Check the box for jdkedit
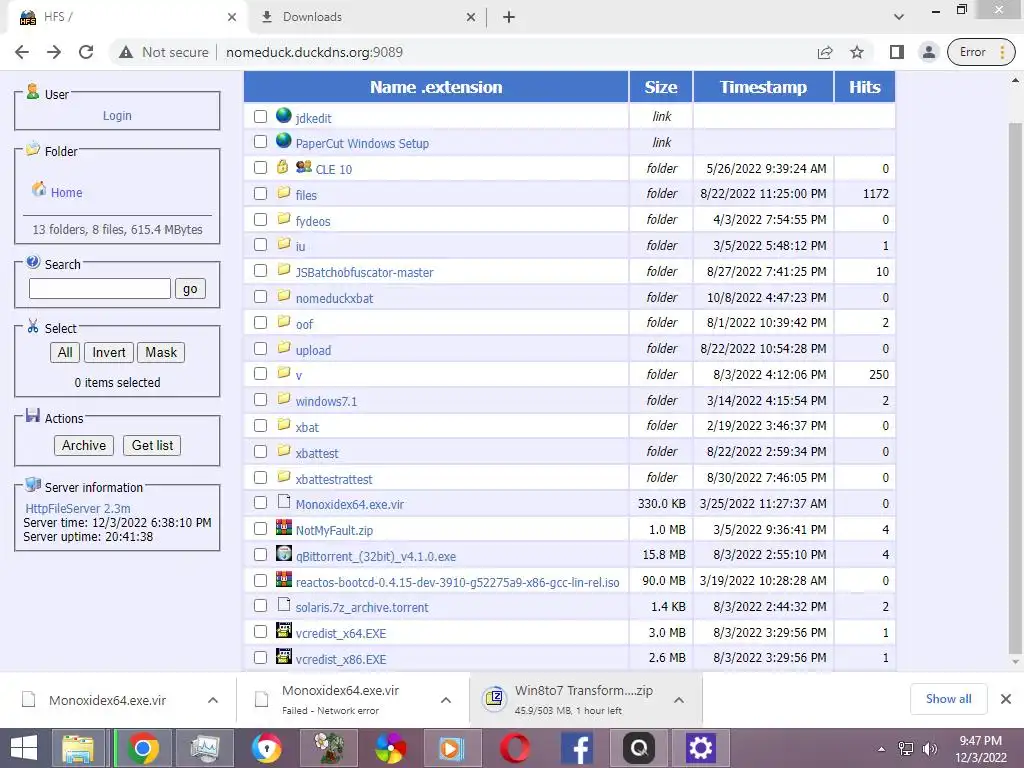 tap(261, 116)
